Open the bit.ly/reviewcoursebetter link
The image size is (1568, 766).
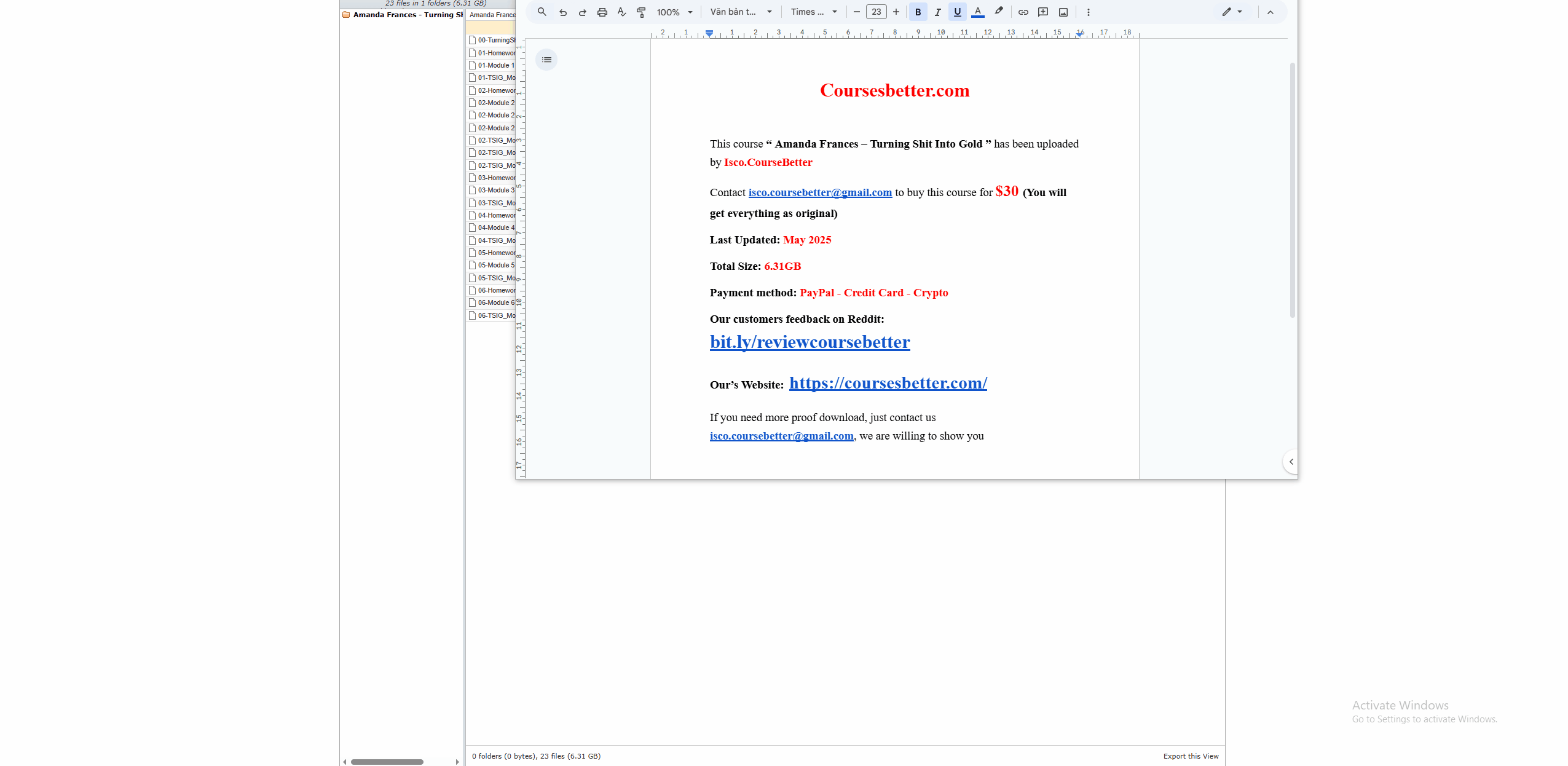[810, 342]
